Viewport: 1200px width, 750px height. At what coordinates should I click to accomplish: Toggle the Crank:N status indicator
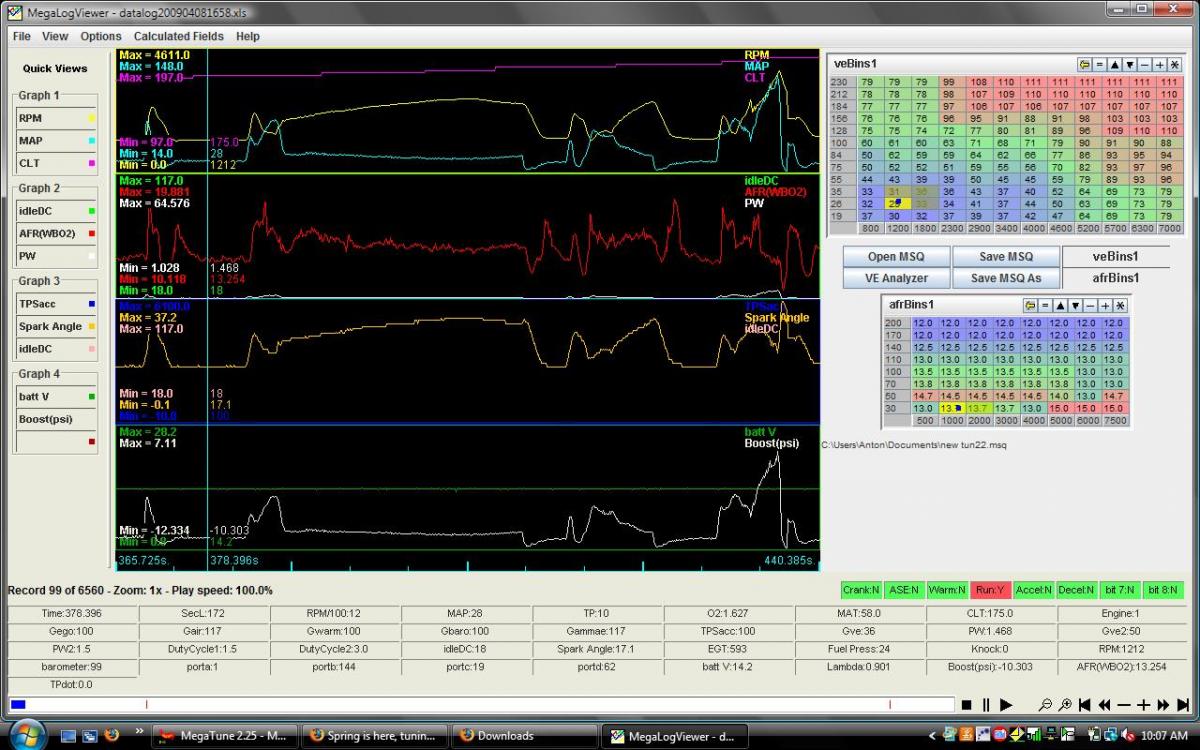(x=860, y=590)
